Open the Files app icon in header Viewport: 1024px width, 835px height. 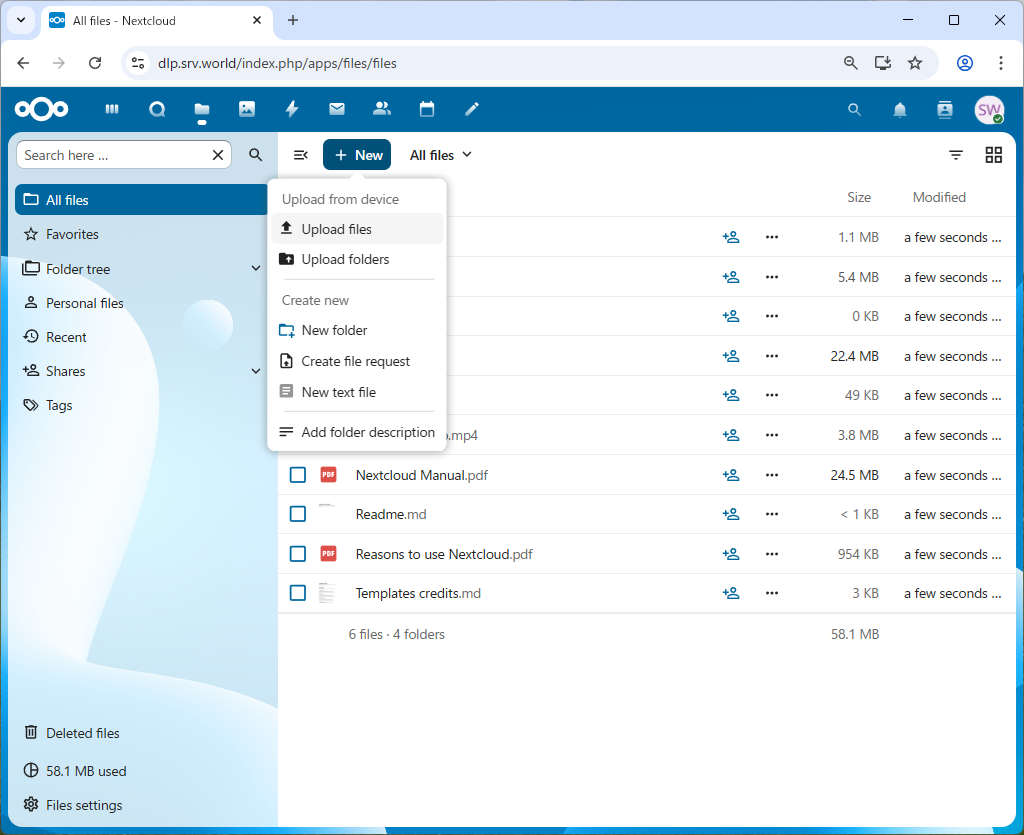[202, 109]
